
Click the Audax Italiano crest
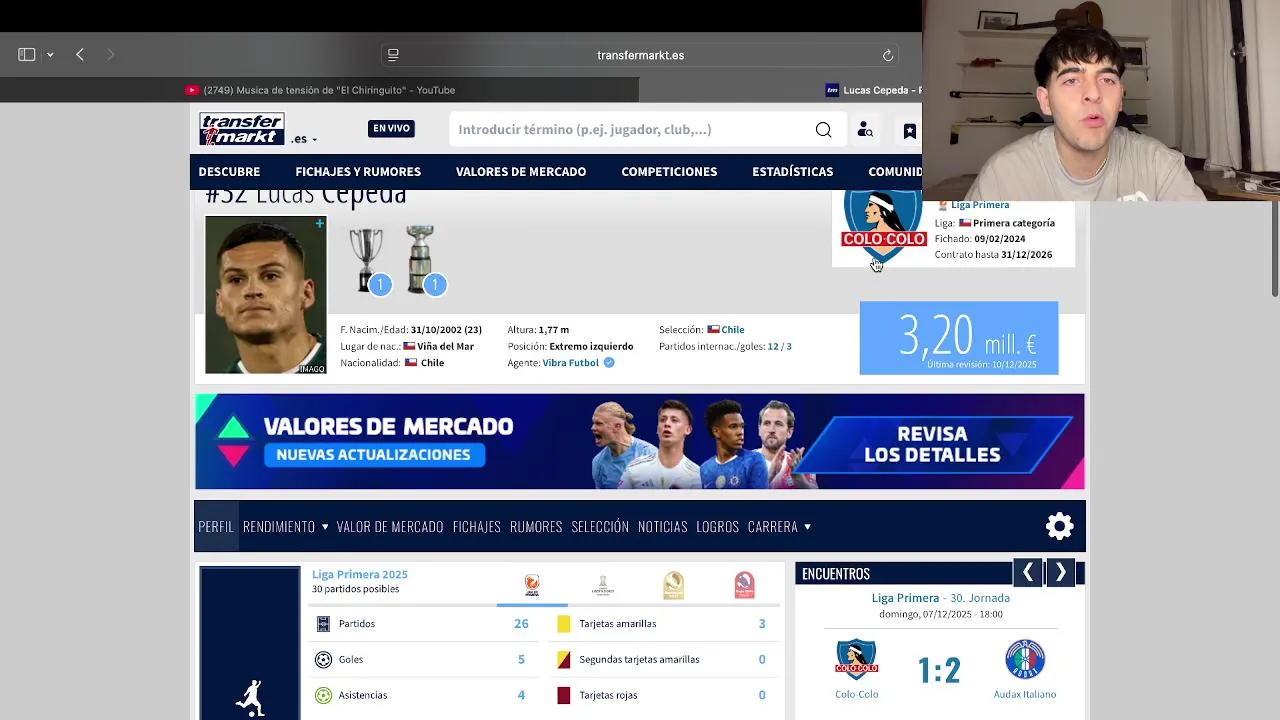[1025, 660]
